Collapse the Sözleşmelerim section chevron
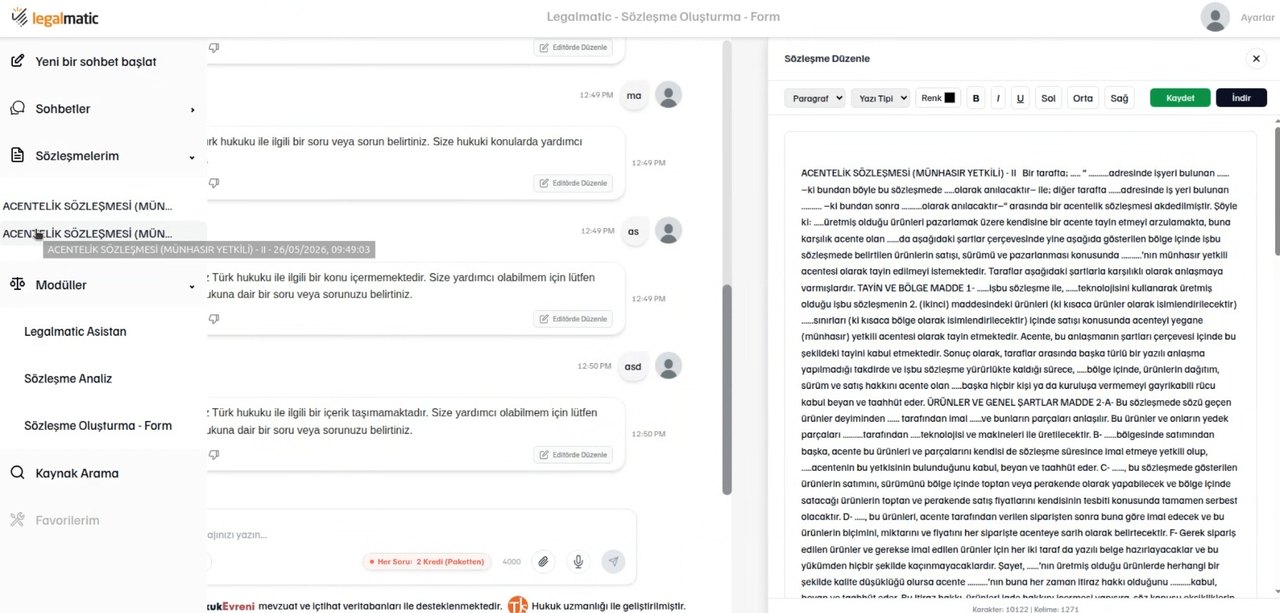The width and height of the screenshot is (1280, 613). coord(192,157)
